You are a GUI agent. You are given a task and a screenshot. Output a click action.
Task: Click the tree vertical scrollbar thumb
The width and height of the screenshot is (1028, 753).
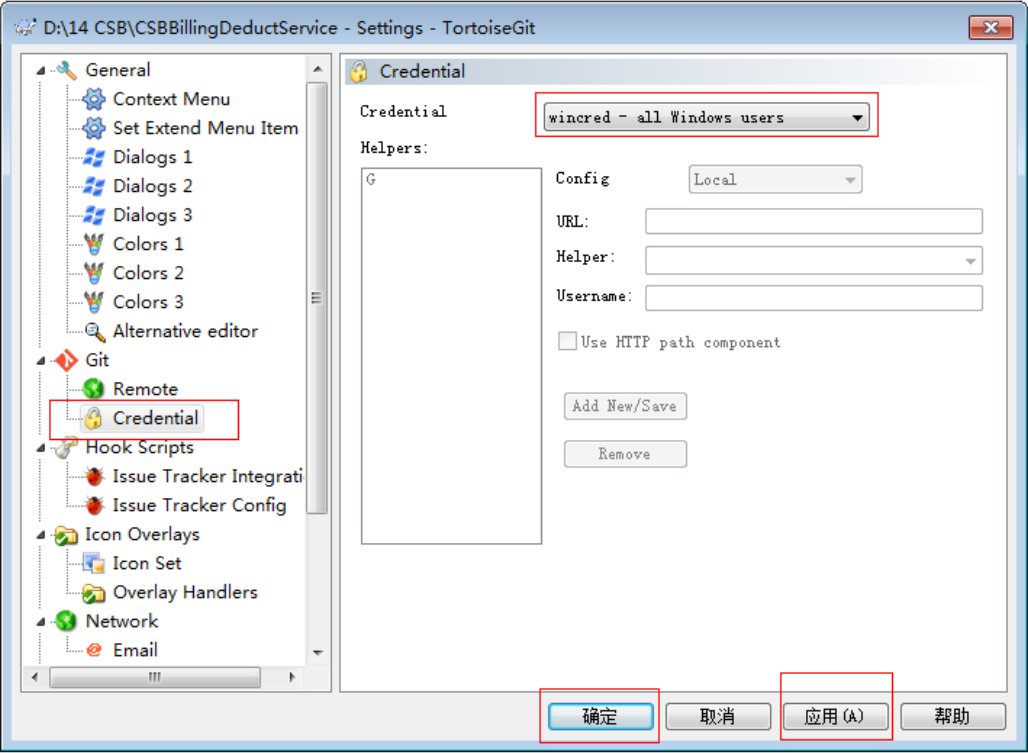coord(317,298)
